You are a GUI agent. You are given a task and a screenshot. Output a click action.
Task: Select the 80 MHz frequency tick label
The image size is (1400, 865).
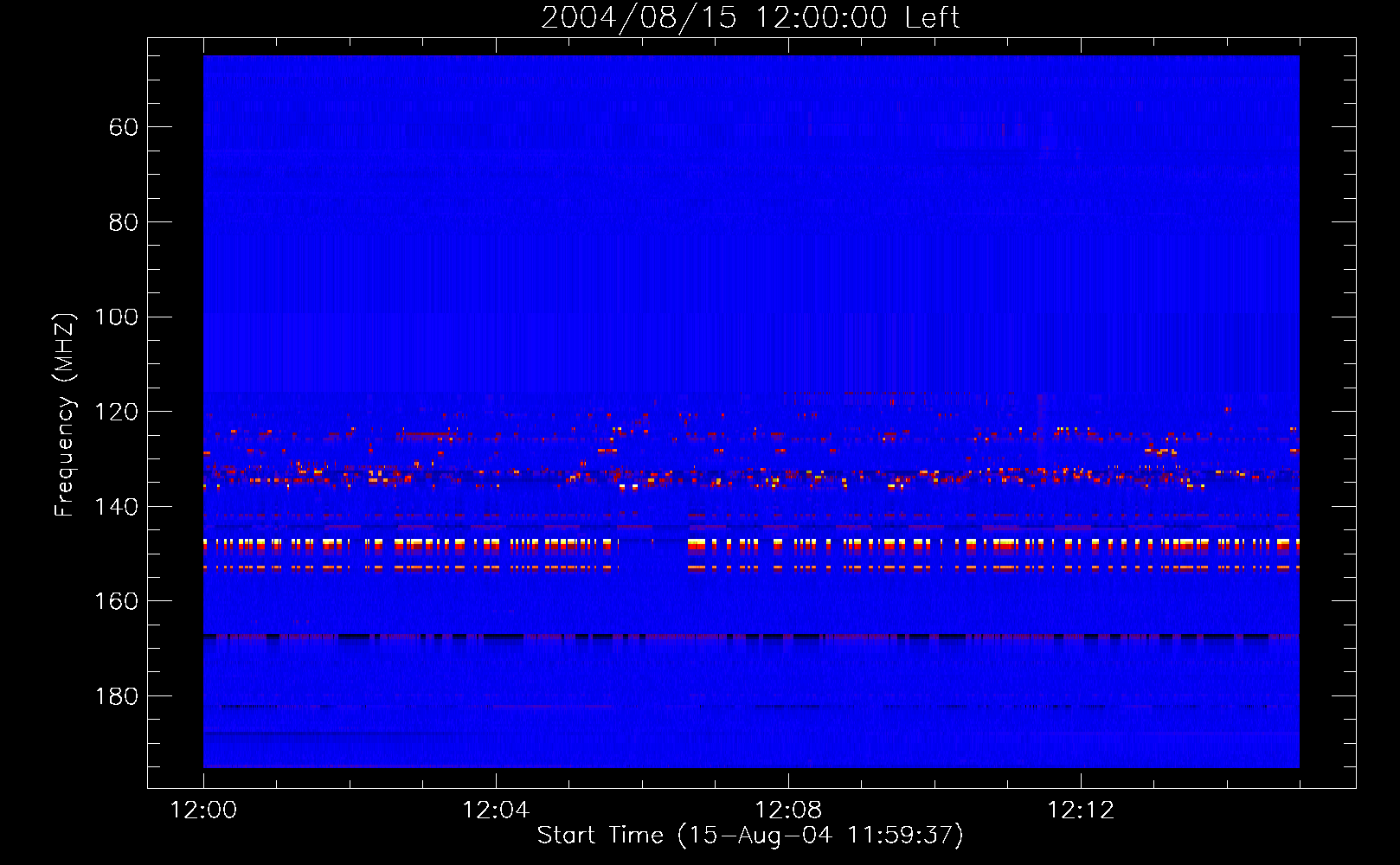[x=123, y=222]
